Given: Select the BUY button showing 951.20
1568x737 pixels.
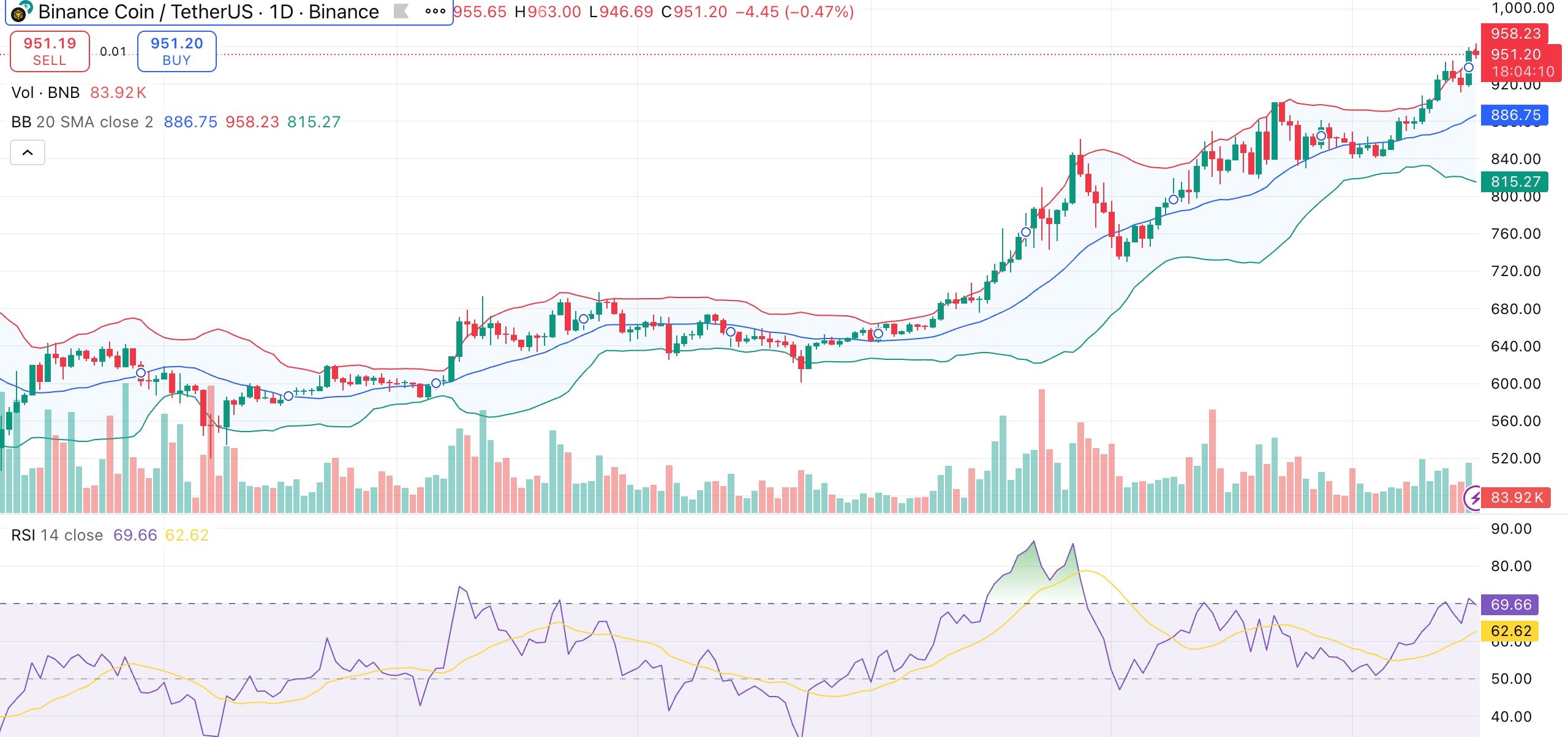Looking at the screenshot, I should [176, 51].
